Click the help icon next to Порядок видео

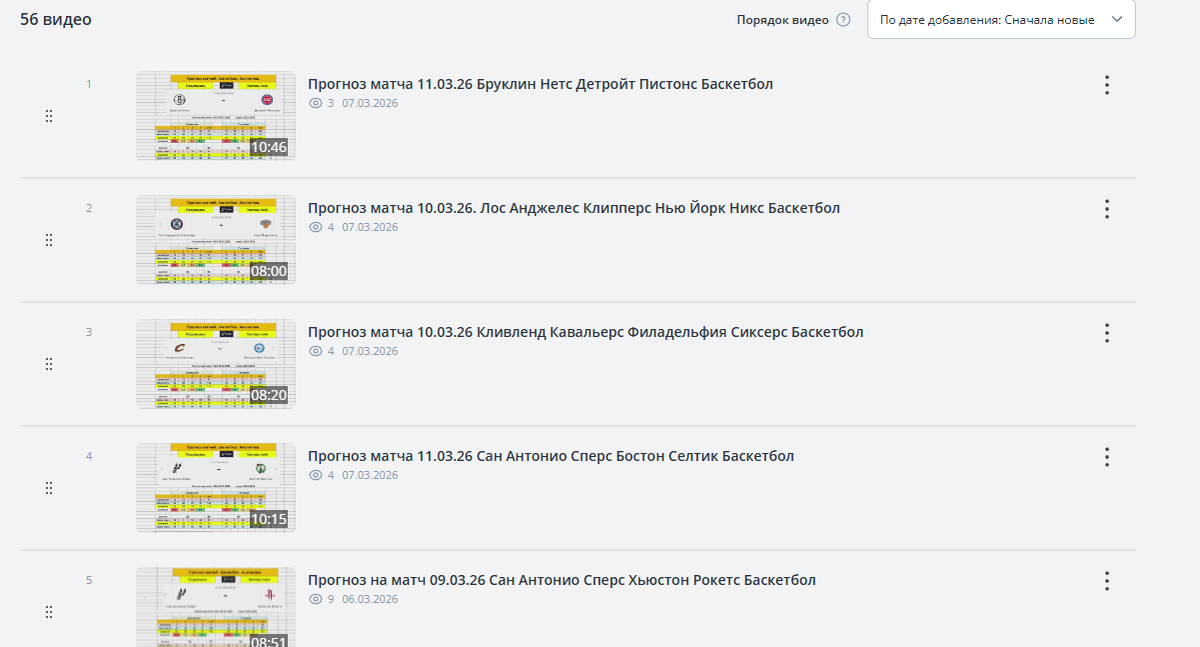tap(843, 20)
